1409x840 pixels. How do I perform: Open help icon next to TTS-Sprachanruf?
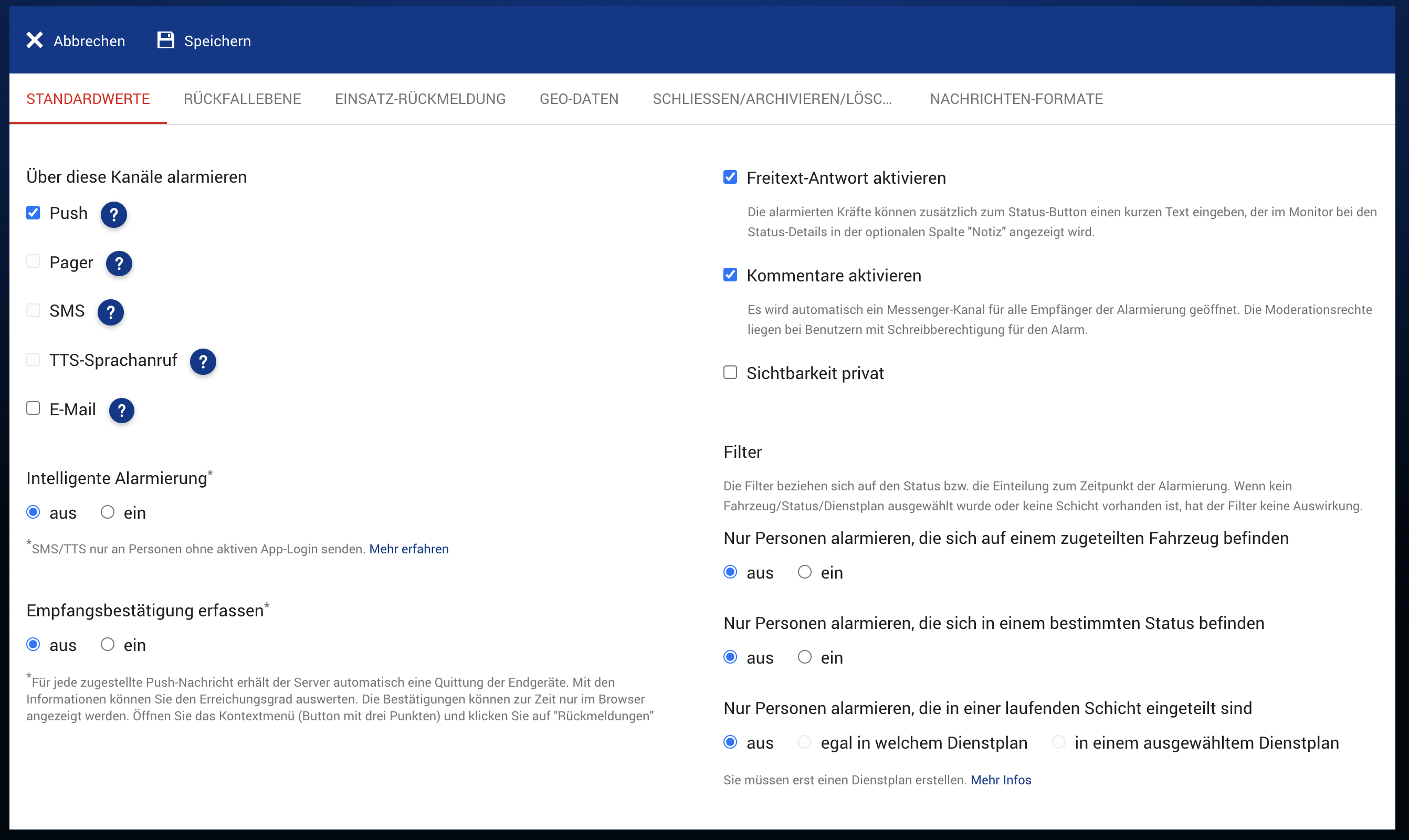click(x=203, y=362)
